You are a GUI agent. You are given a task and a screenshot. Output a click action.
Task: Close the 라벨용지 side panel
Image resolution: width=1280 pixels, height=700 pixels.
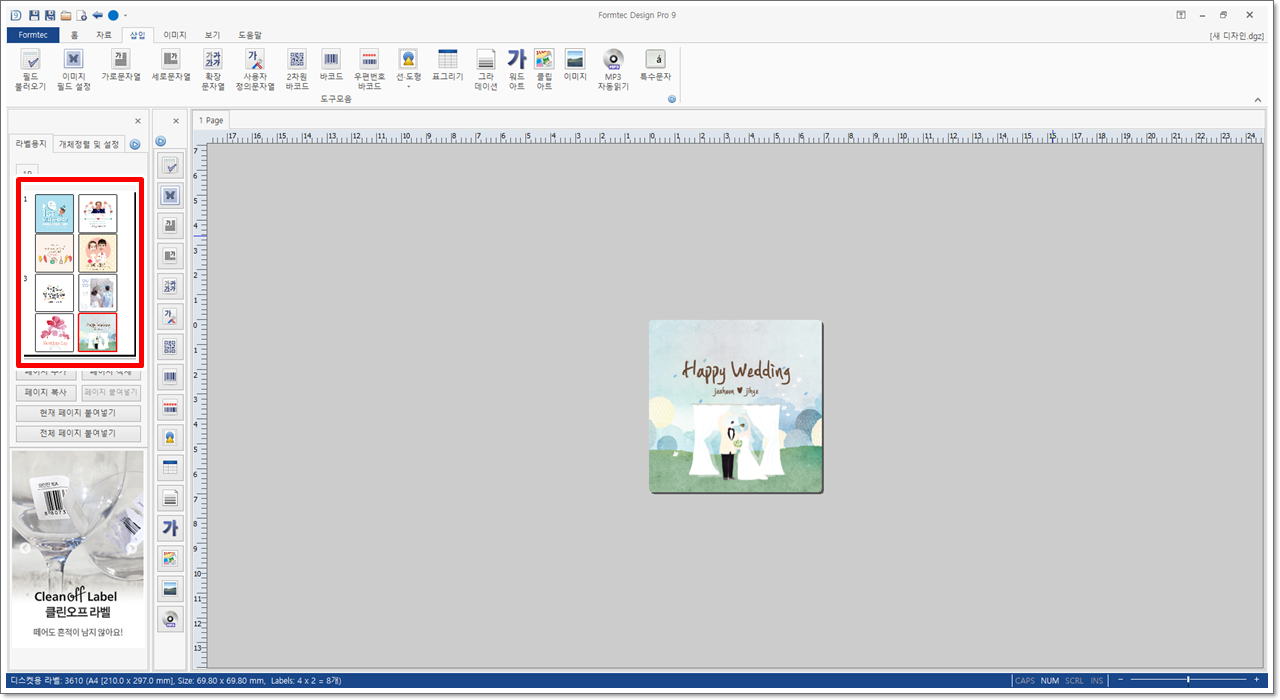click(x=138, y=121)
